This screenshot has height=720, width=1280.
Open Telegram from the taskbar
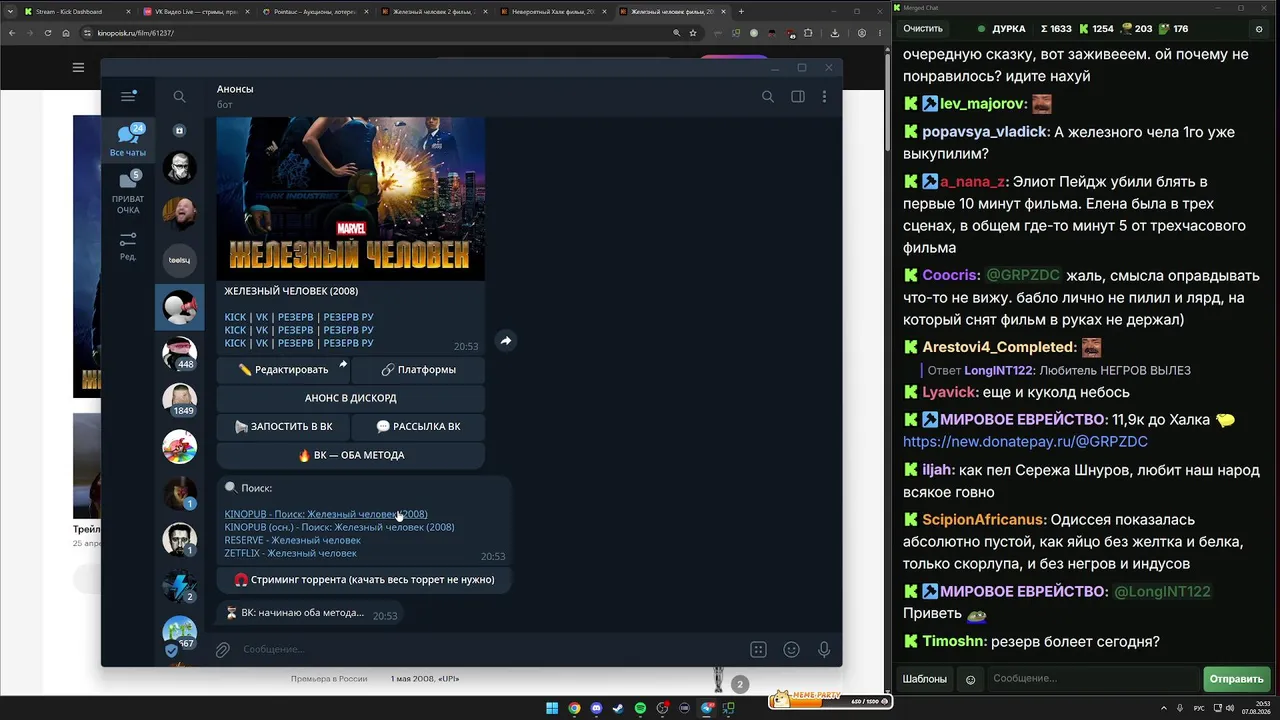pos(707,709)
